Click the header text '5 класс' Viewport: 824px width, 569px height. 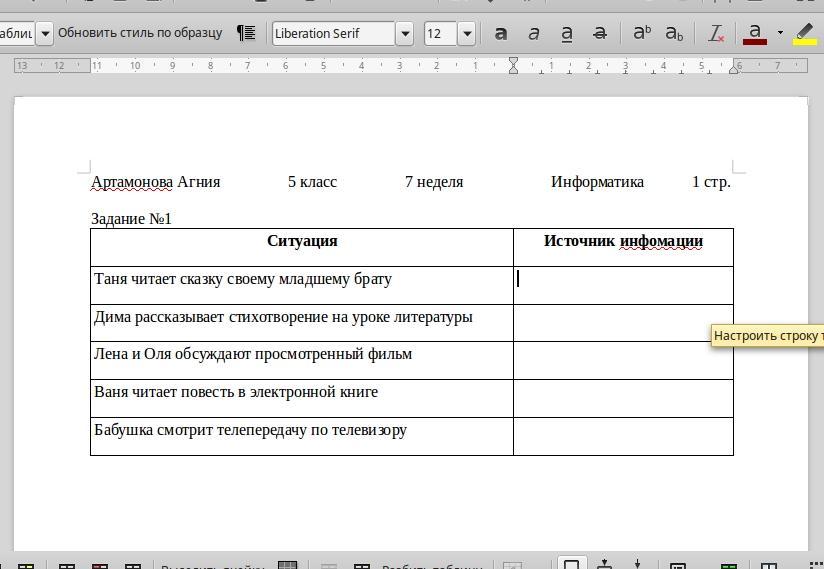tap(312, 182)
